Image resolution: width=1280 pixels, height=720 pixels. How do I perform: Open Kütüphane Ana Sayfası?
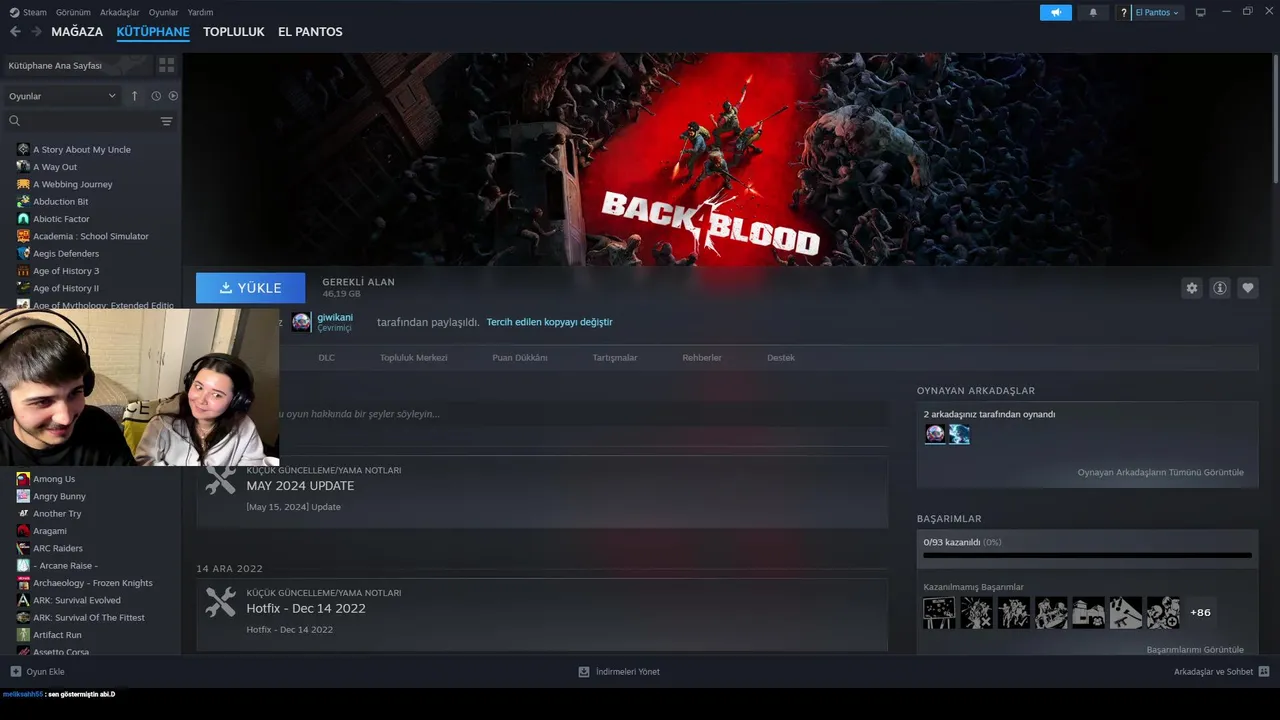[77, 65]
